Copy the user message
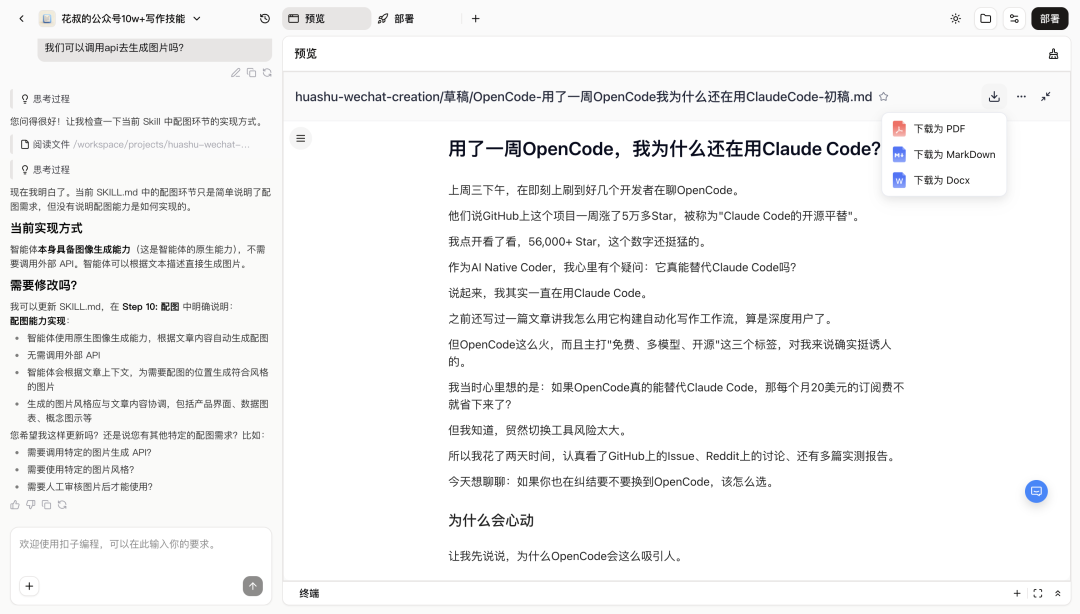The image size is (1080, 614). [x=251, y=72]
